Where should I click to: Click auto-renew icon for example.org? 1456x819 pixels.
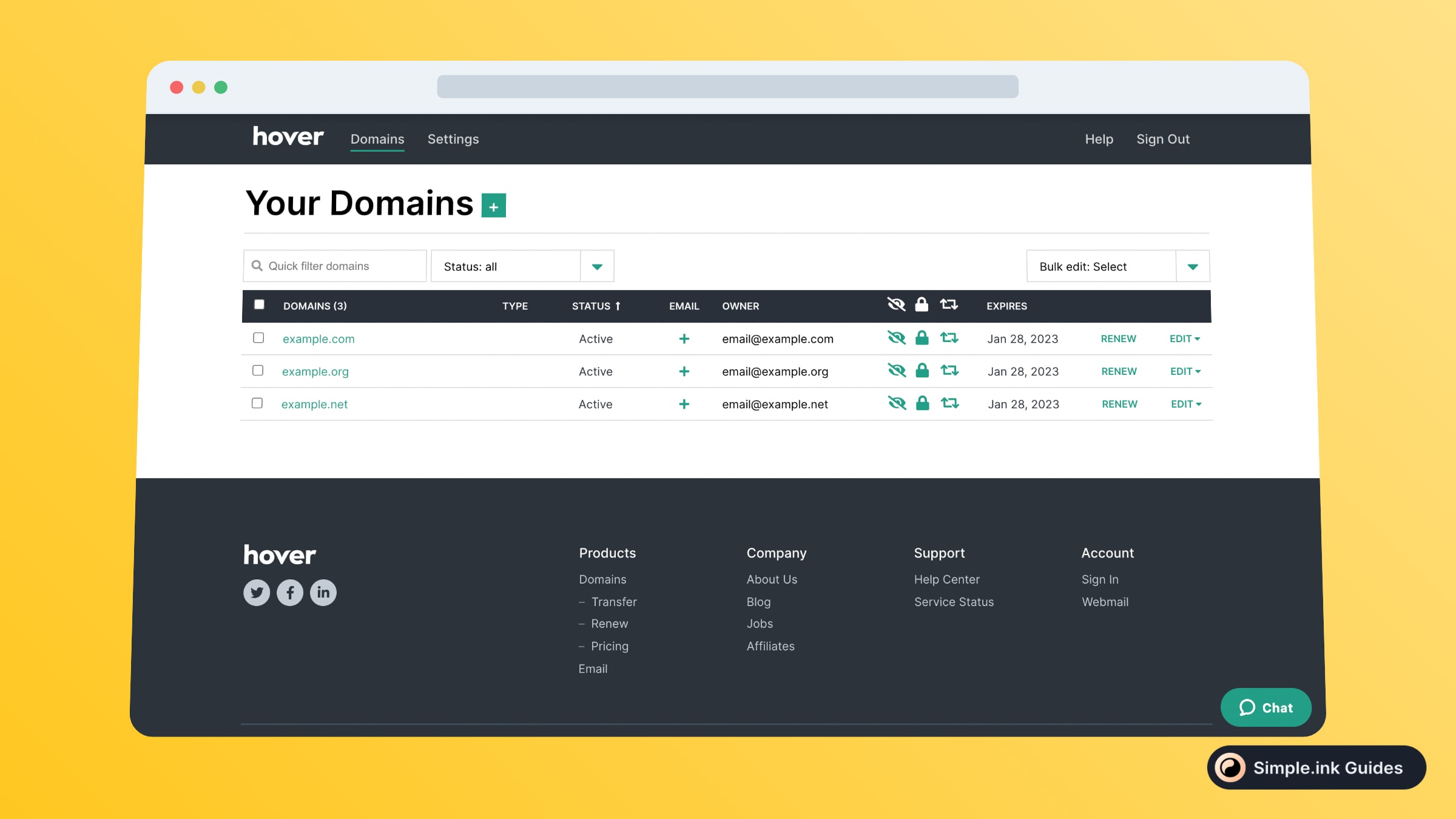[949, 371]
